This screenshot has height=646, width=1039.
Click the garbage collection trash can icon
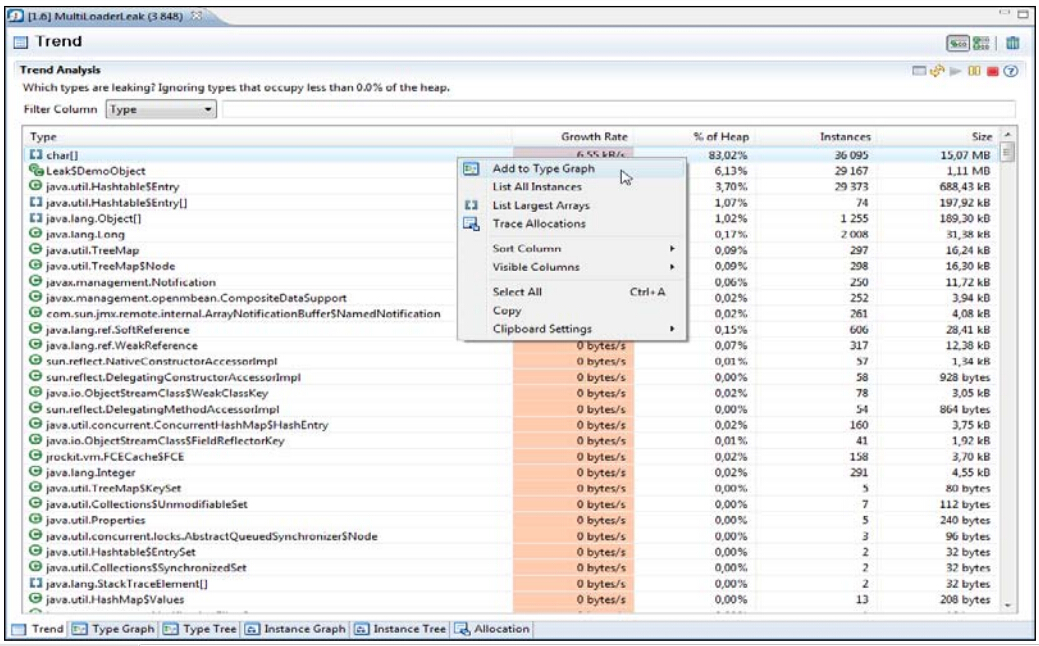click(1012, 43)
